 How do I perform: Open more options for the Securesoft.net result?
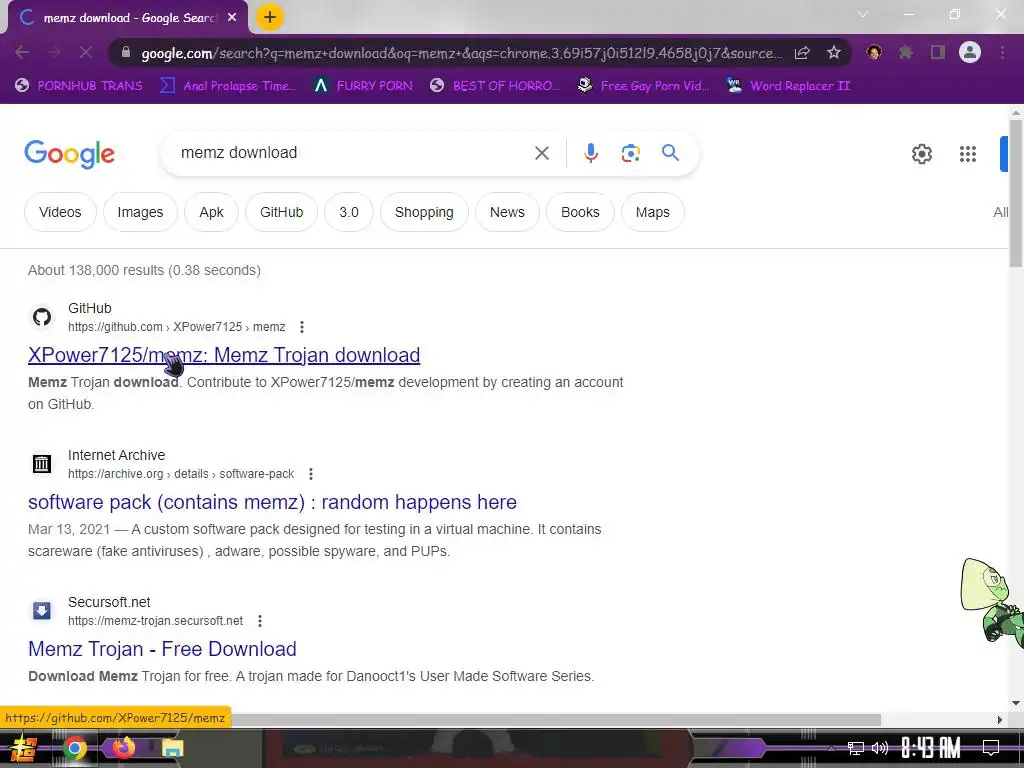coord(260,620)
